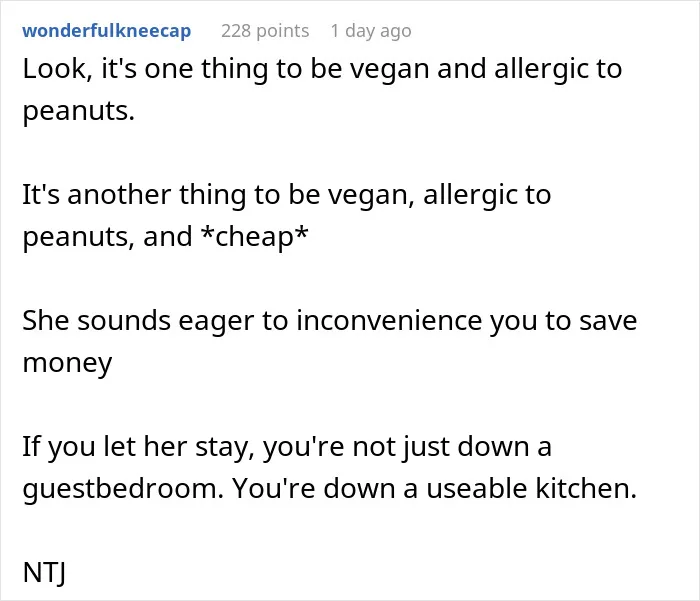Click the single word 'money' line

point(67,363)
